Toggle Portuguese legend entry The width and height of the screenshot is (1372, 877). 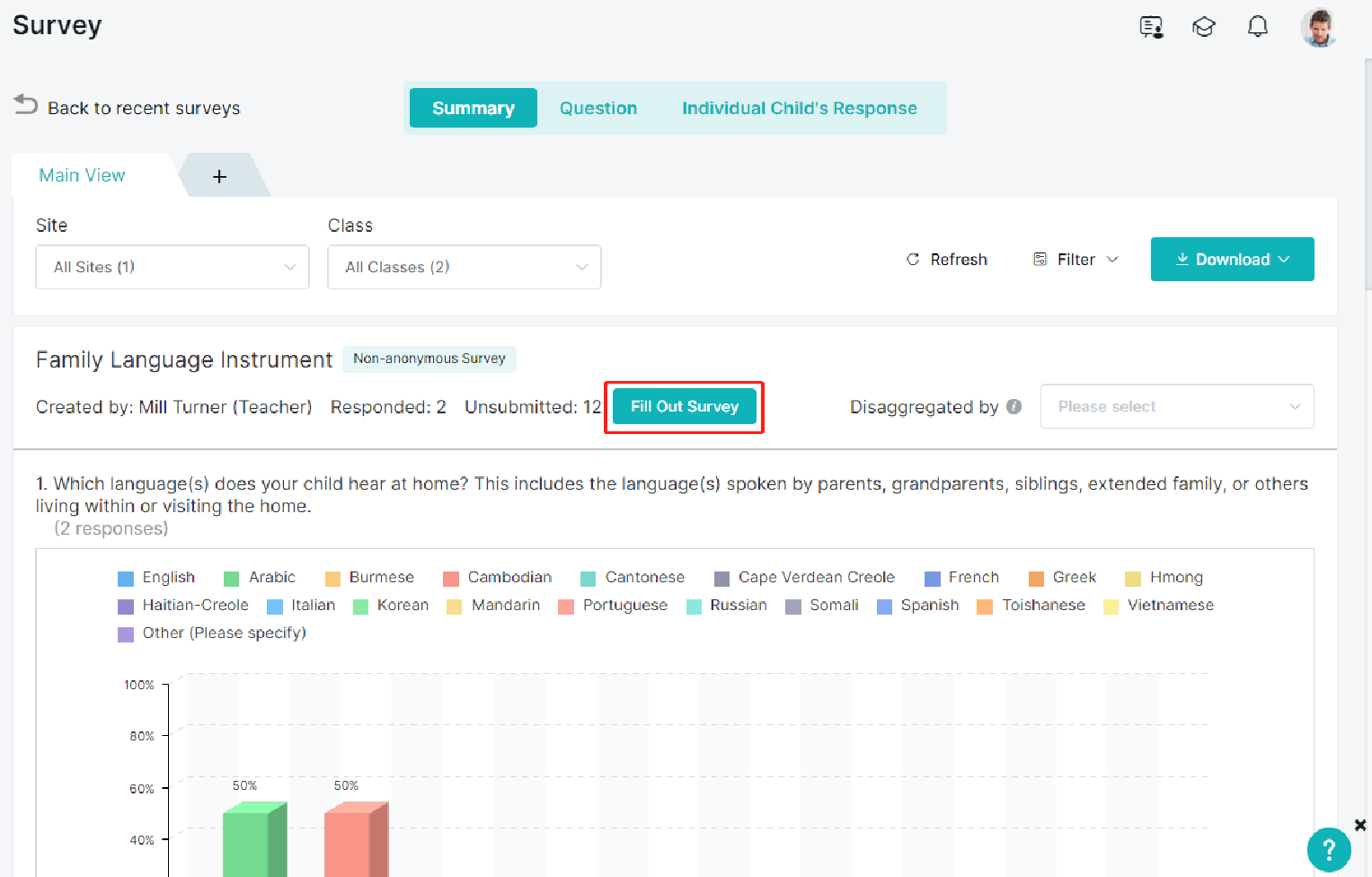613,605
